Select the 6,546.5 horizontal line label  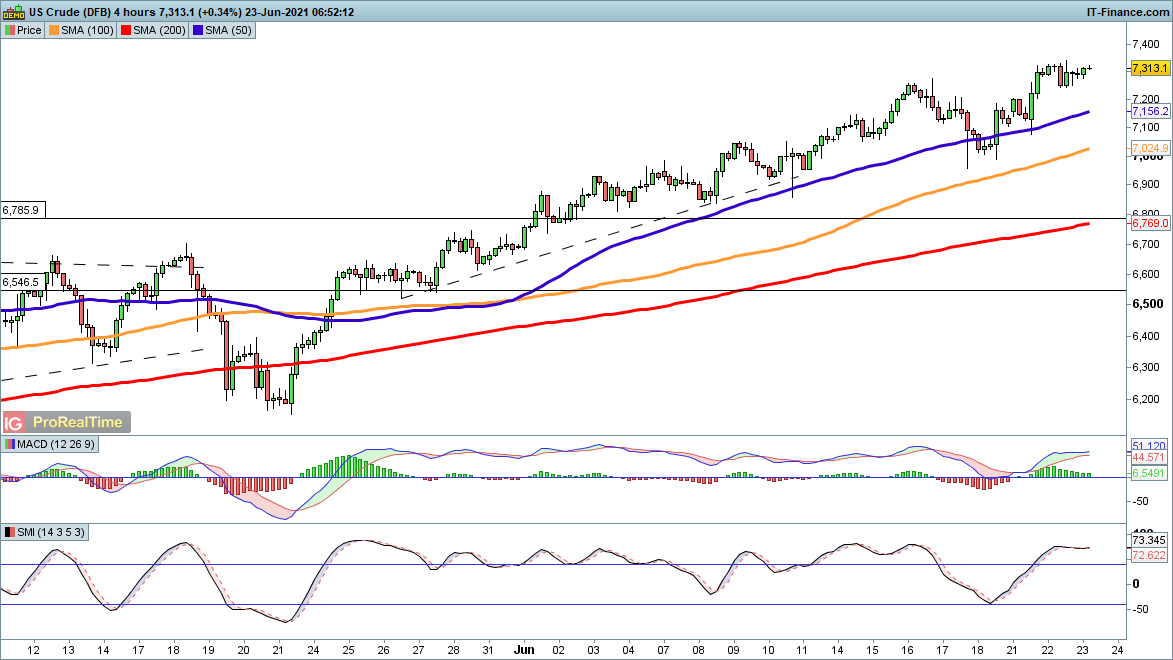[21, 282]
